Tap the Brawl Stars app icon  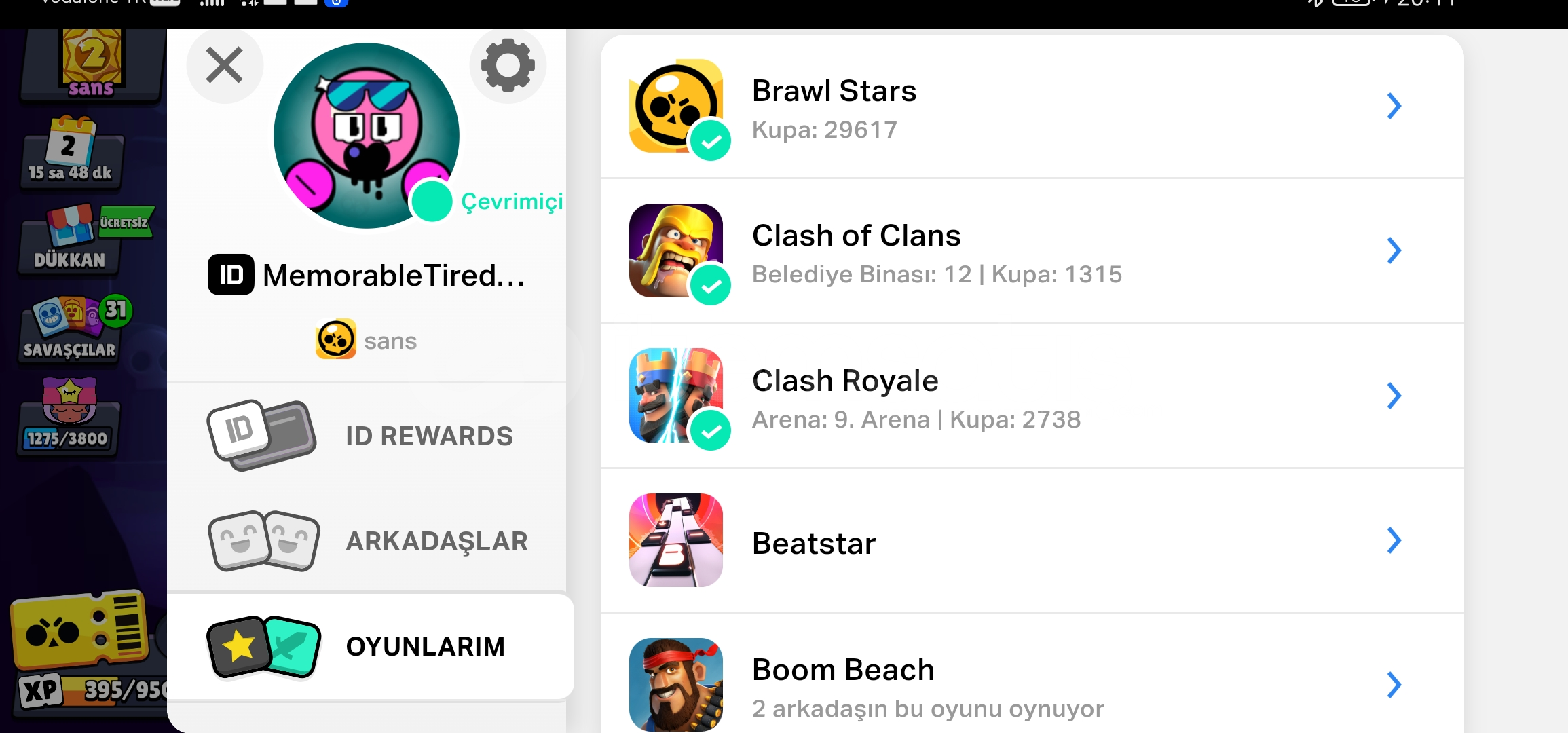point(676,106)
